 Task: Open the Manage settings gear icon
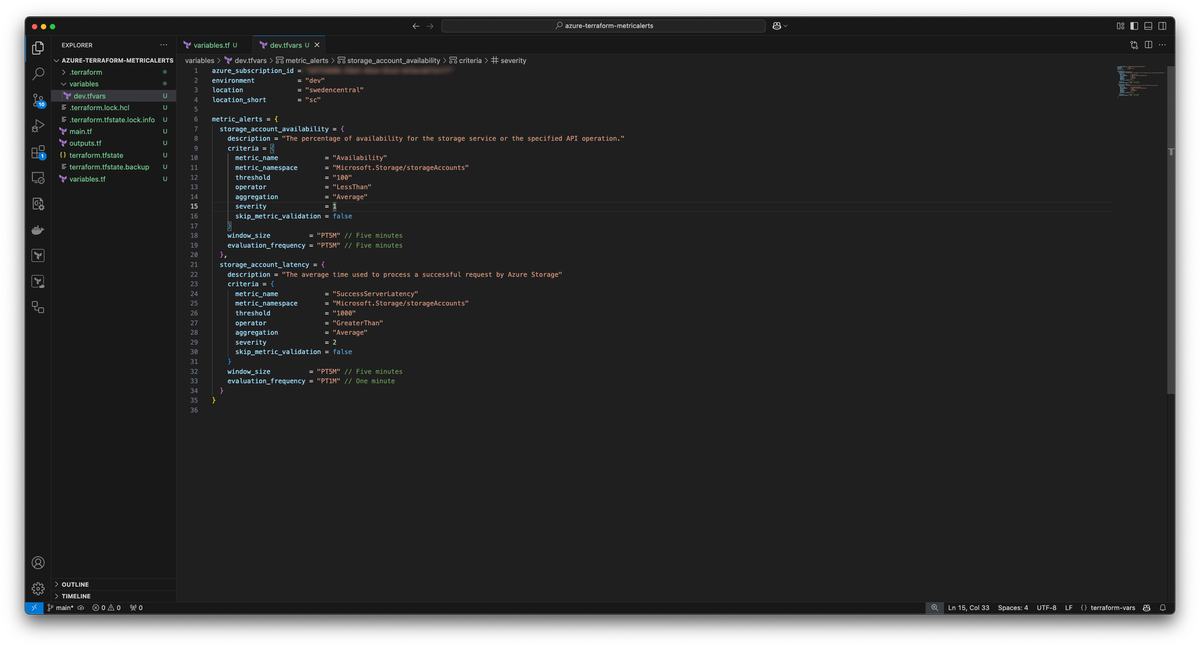(x=38, y=588)
